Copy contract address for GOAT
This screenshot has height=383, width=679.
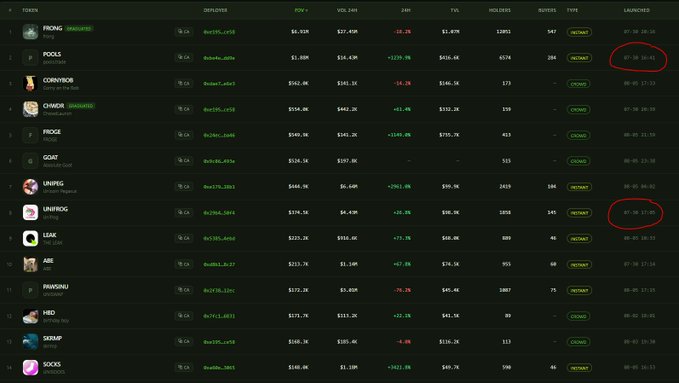pos(184,160)
